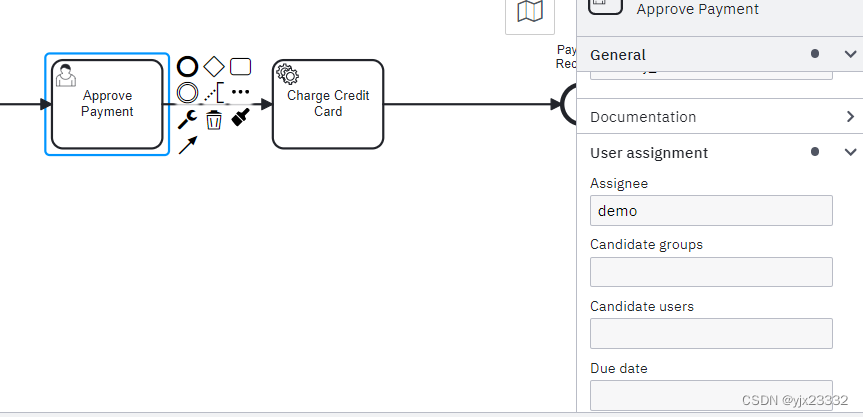The height and width of the screenshot is (417, 863).
Task: Focus the Candidate users input field
Action: point(711,333)
